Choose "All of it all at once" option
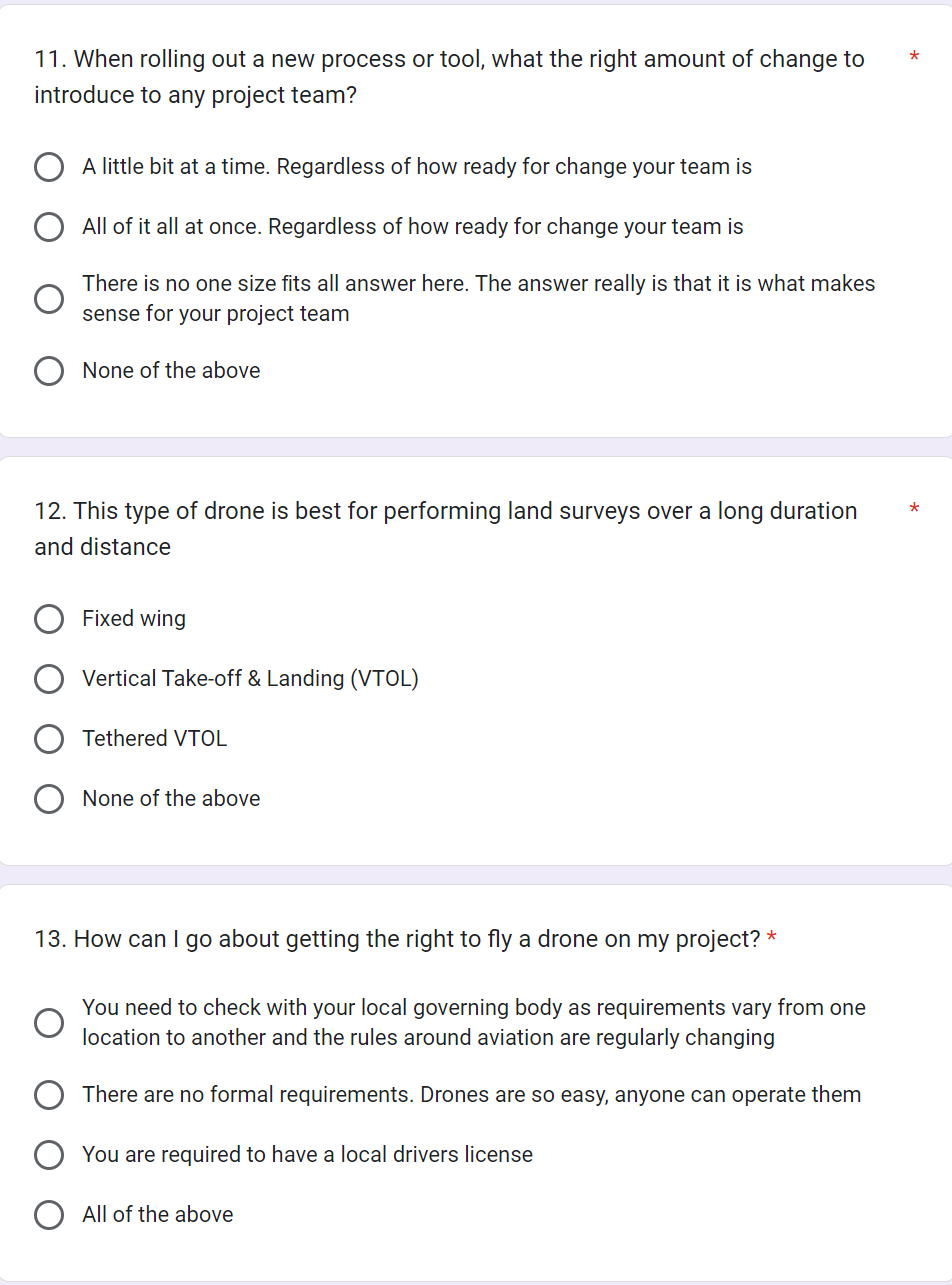952x1285 pixels. pos(49,227)
